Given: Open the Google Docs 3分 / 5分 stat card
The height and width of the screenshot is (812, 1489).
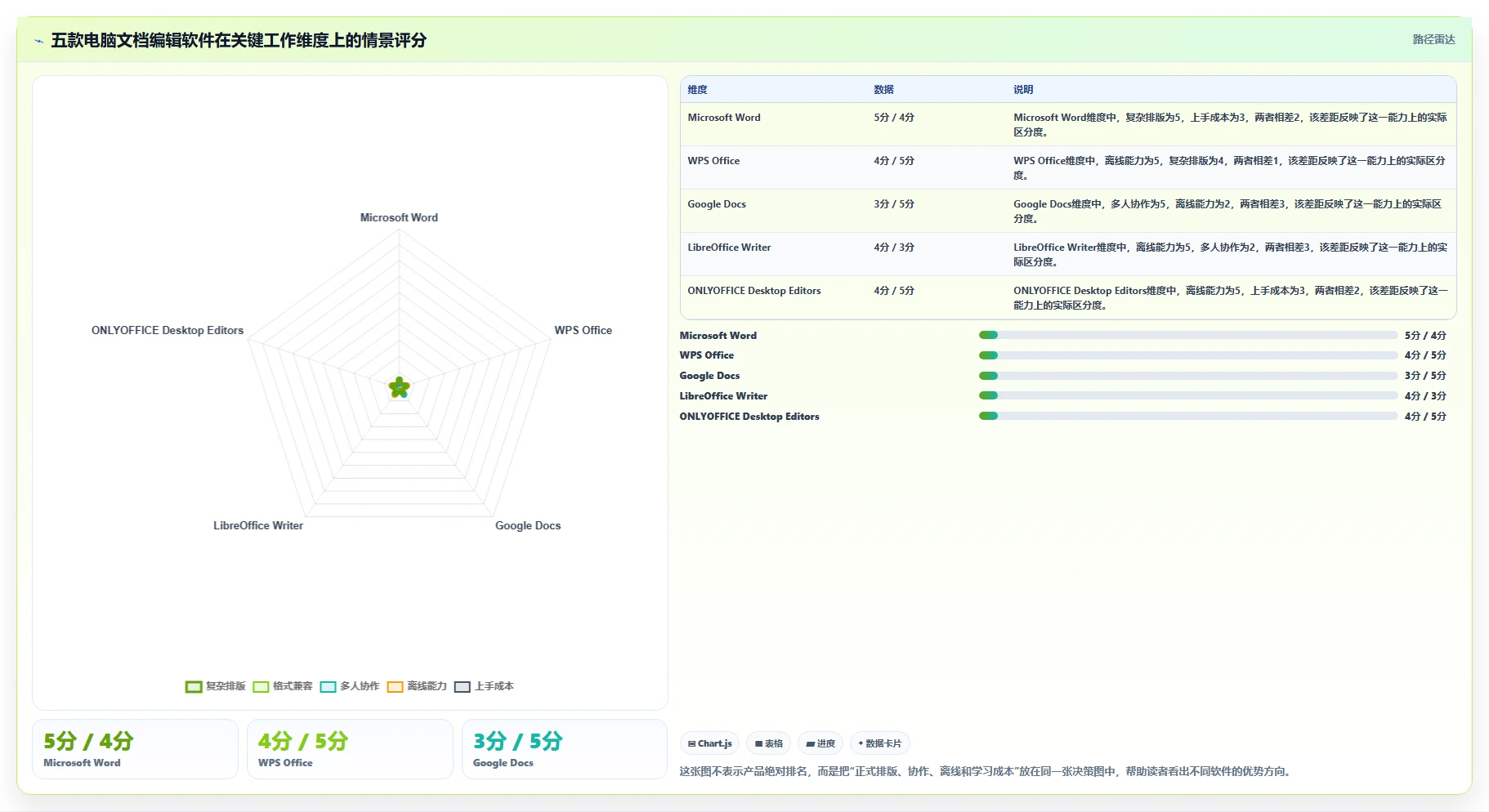Looking at the screenshot, I should coord(565,749).
